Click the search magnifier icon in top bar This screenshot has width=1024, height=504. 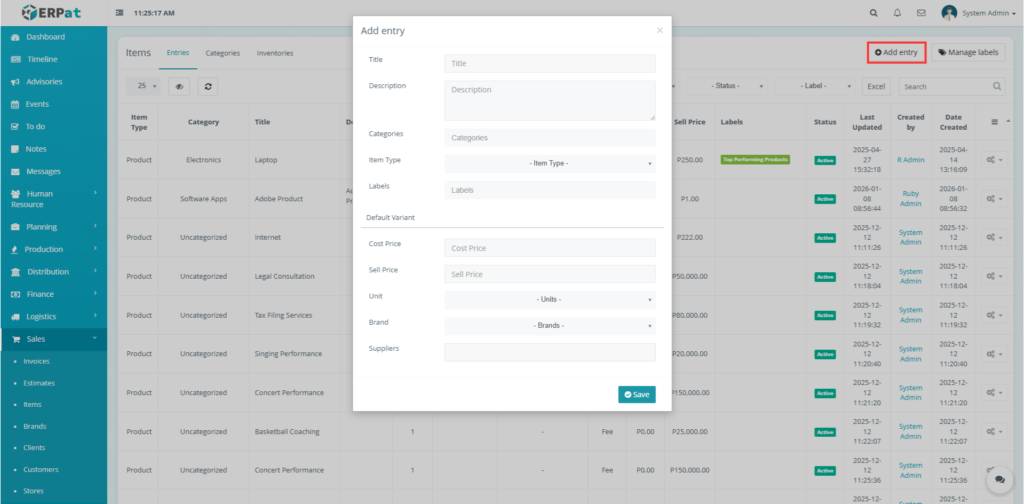pyautogui.click(x=874, y=13)
